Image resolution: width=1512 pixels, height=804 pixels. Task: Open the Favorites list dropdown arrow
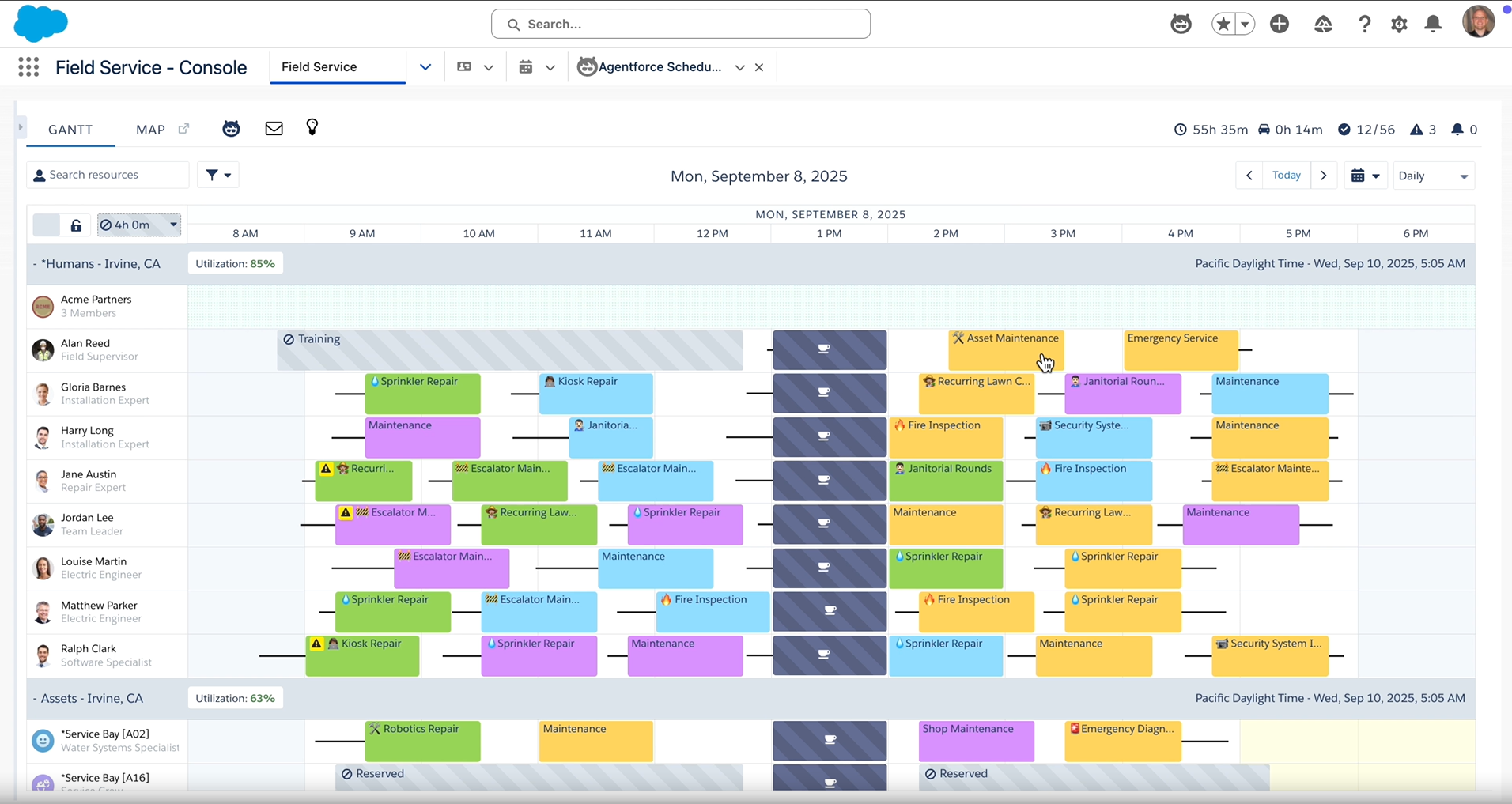(1245, 24)
